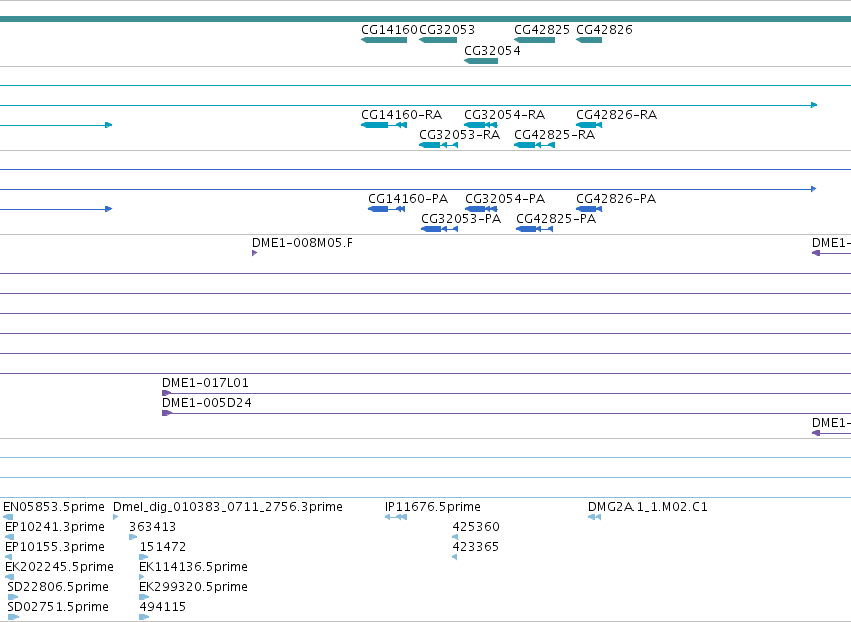Screen dimensions: 851x622
Task: Click the CG32054 gene arrow
Action: [x=481, y=61]
